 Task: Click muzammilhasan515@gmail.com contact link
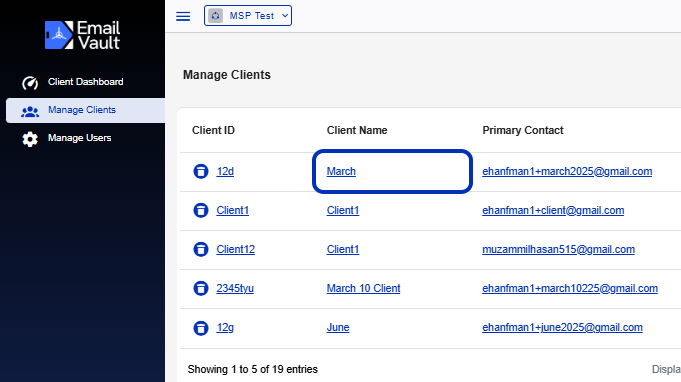click(559, 250)
